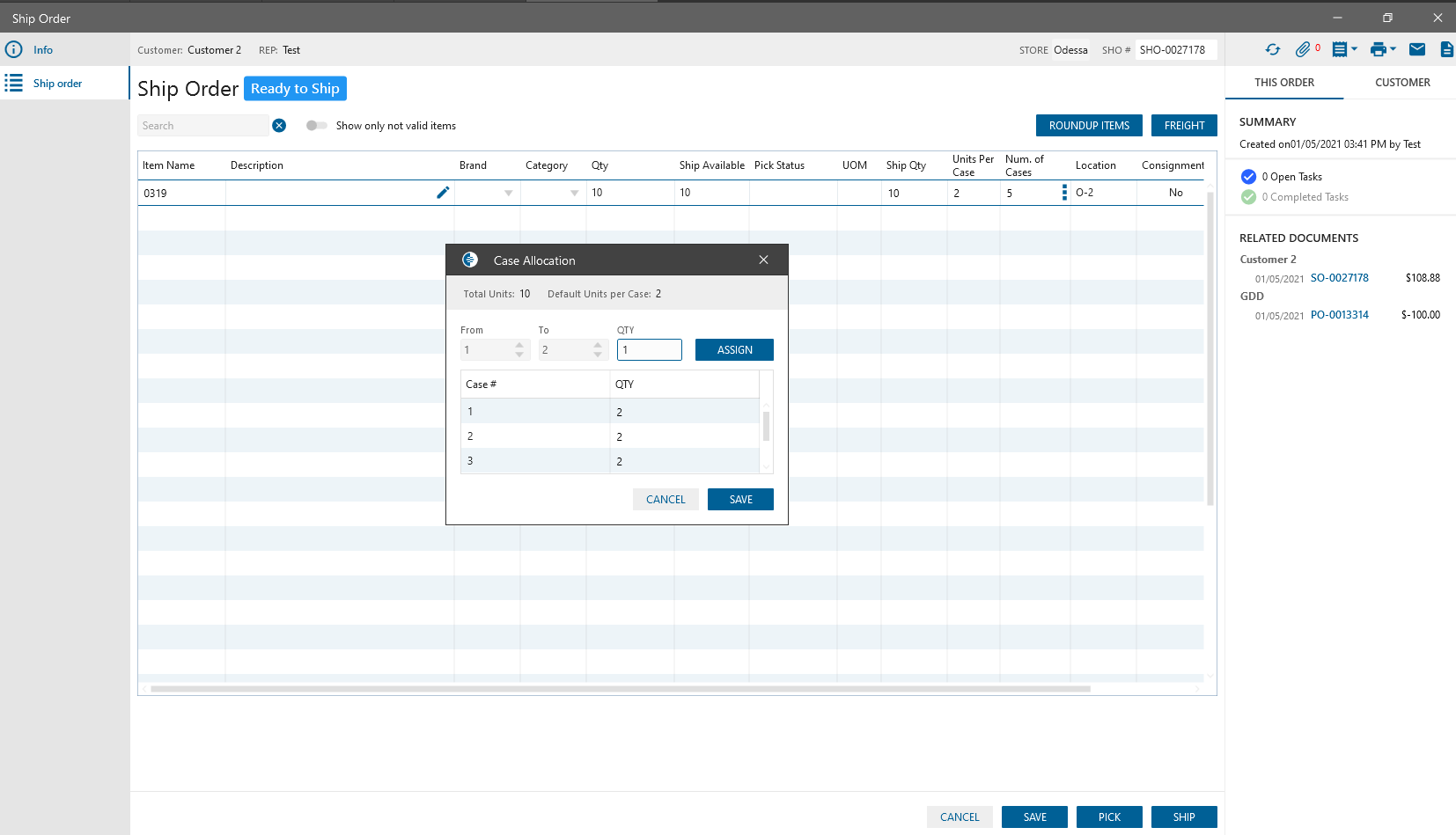Image resolution: width=1456 pixels, height=835 pixels.
Task: Click the PICK button
Action: 1109,817
